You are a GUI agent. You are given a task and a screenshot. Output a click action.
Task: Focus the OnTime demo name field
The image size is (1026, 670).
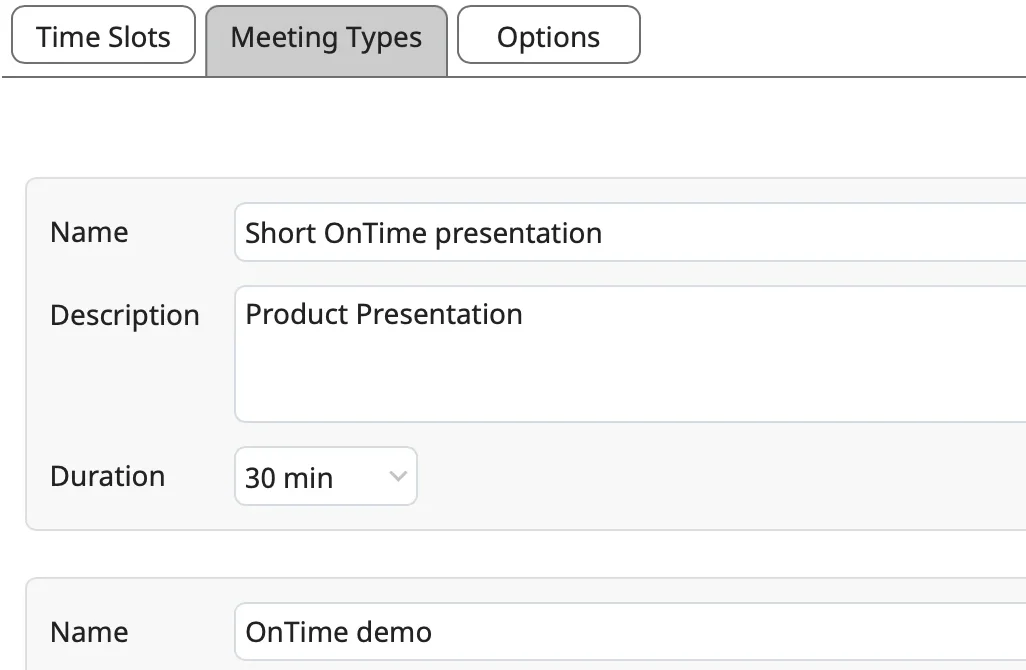tap(630, 633)
